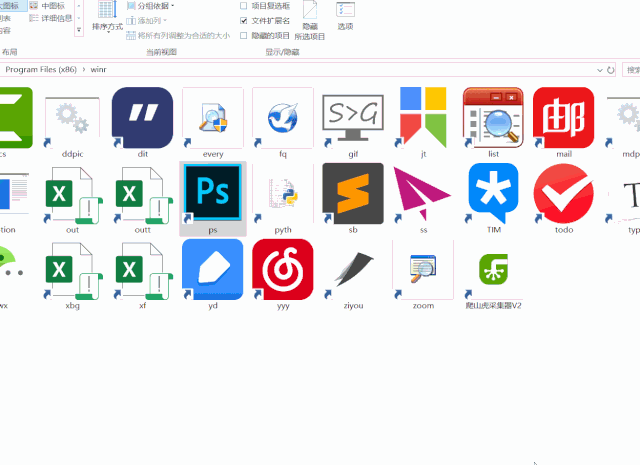
Task: Select the out Excel shortcut
Action: tap(72, 199)
